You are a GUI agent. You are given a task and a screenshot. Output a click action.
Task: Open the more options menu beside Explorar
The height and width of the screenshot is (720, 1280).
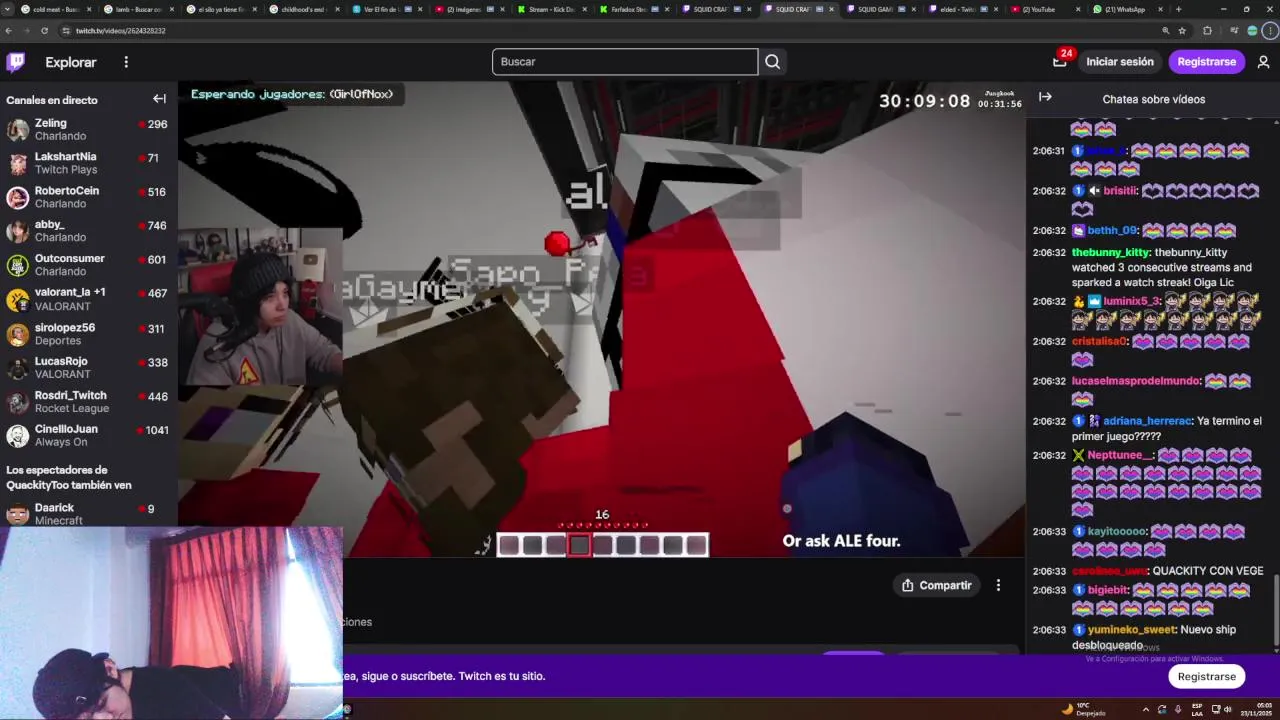pyautogui.click(x=126, y=62)
